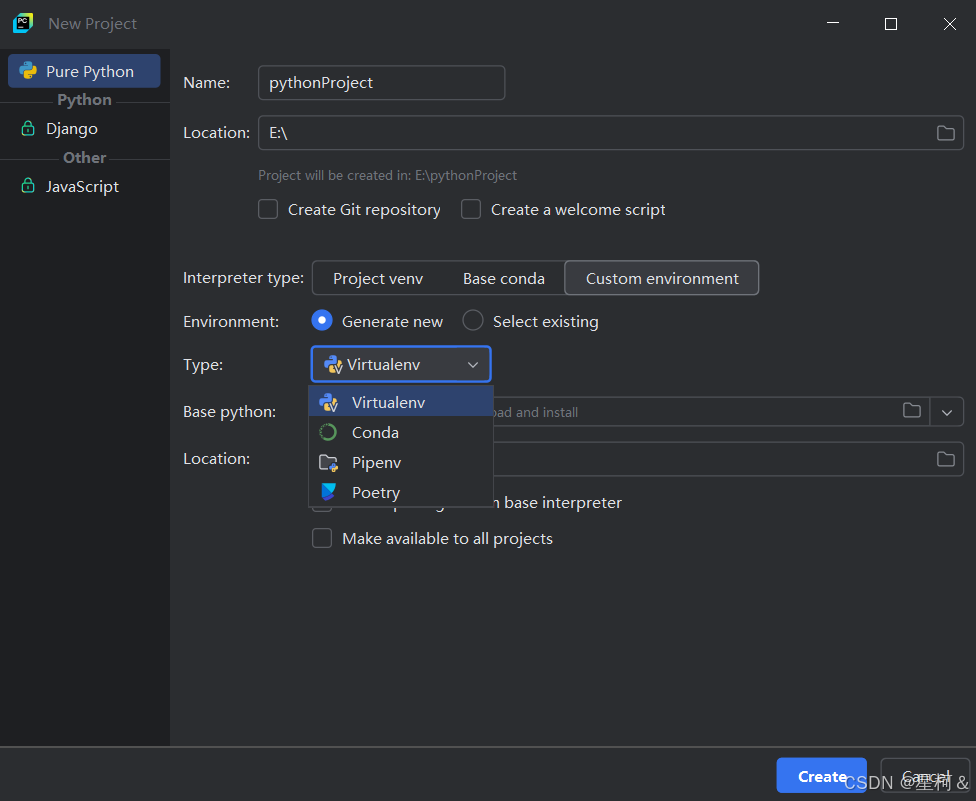Image resolution: width=976 pixels, height=801 pixels.
Task: Select JavaScript project type in sidebar
Action: pos(84,186)
